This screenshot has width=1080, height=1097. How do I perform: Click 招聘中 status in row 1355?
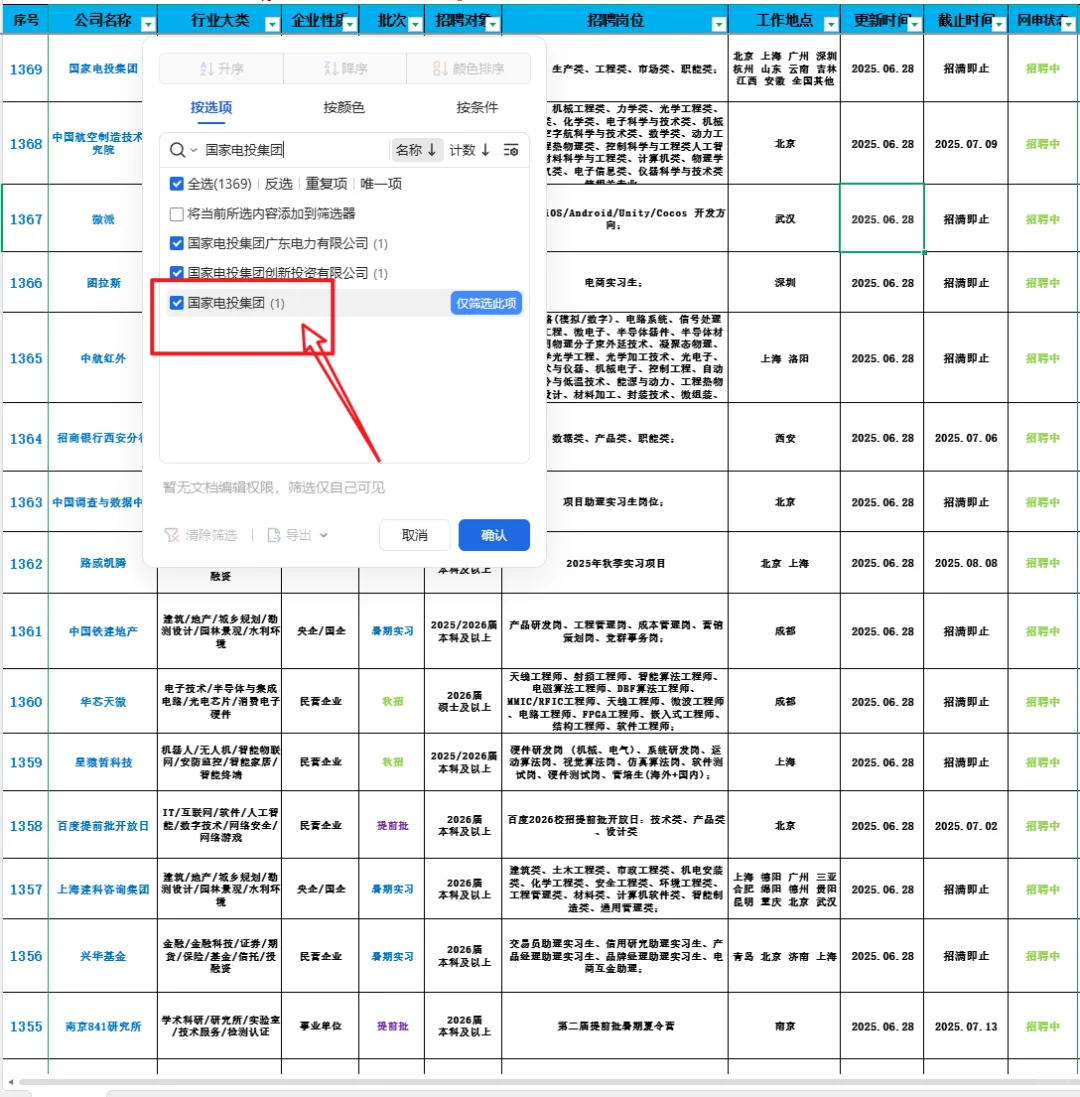1042,1026
